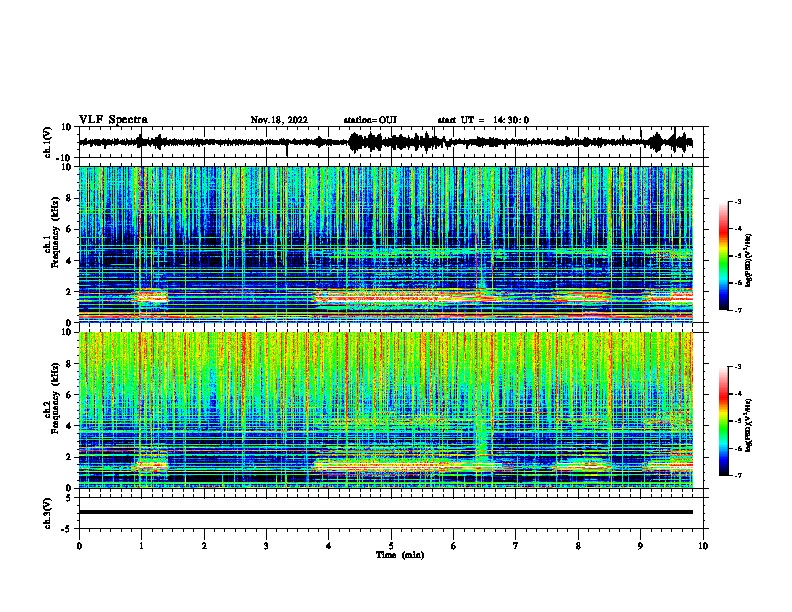Screen dimensions: 792x612
Task: Click time axis tick label '5'
Action: click(391, 546)
